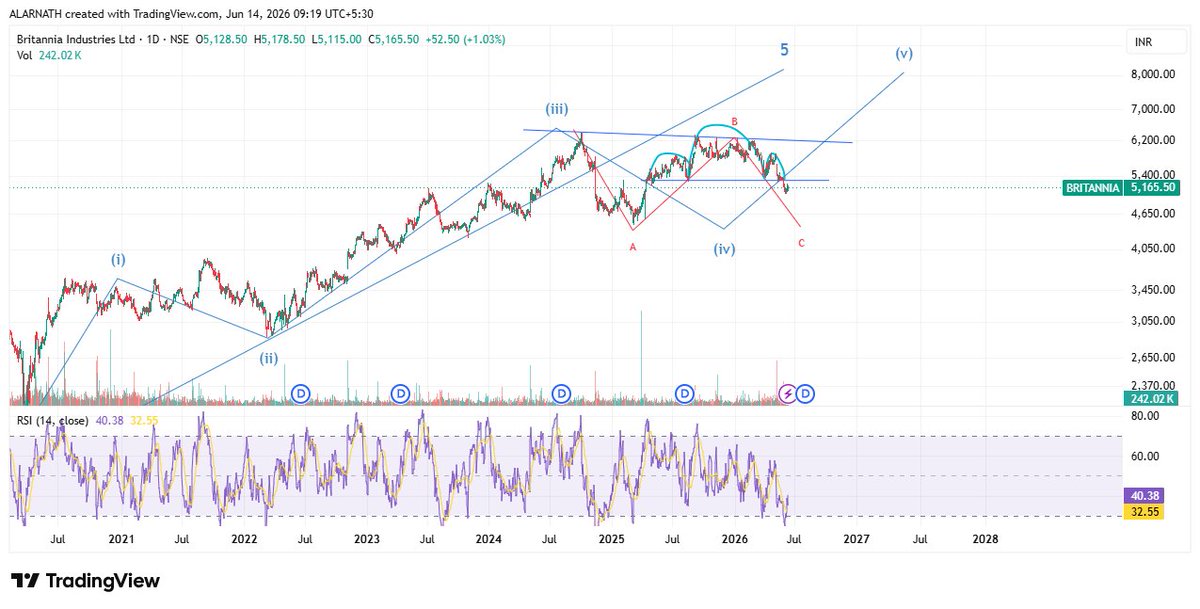1200x609 pixels.
Task: Click the 2024 label on time axis
Action: click(489, 539)
